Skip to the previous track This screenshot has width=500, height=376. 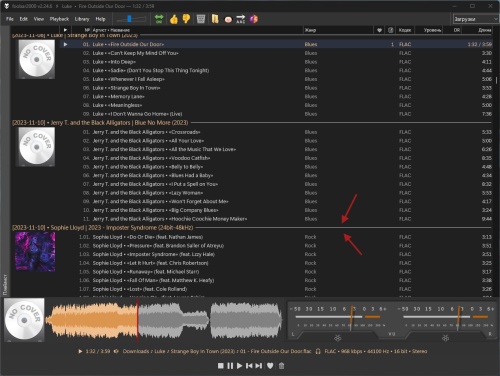click(x=249, y=366)
